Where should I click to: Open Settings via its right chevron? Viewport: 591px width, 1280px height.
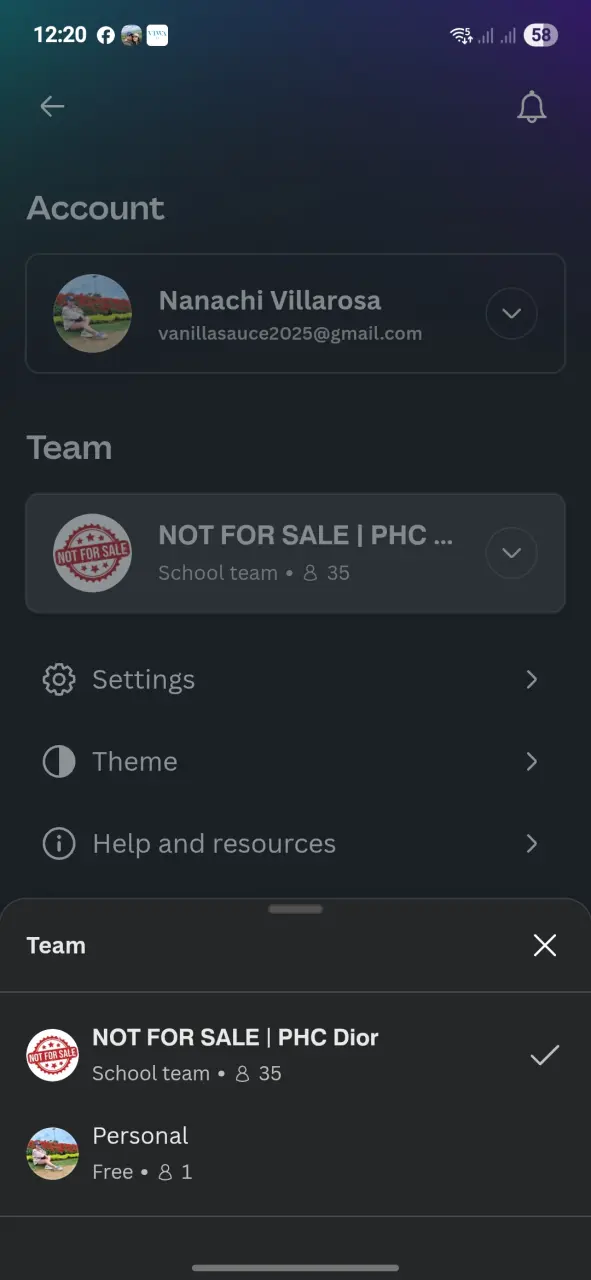pos(532,680)
